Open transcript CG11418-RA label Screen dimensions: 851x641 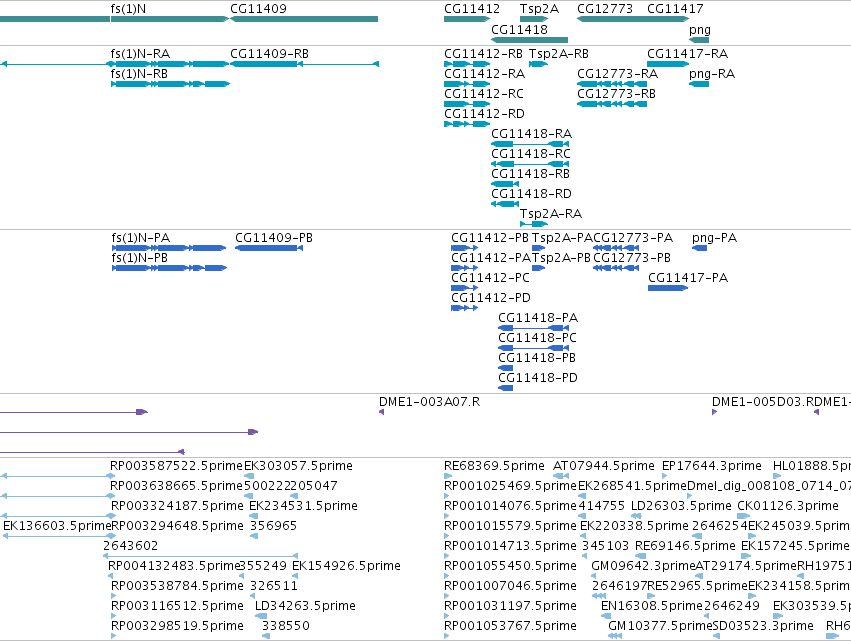click(x=531, y=134)
